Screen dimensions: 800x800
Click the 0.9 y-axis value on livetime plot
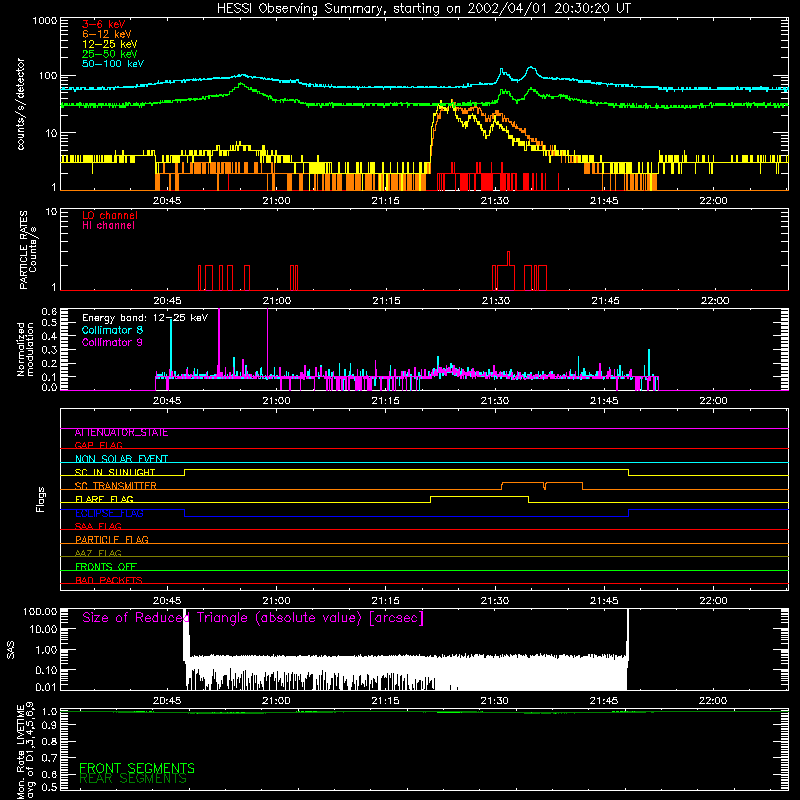click(49, 725)
